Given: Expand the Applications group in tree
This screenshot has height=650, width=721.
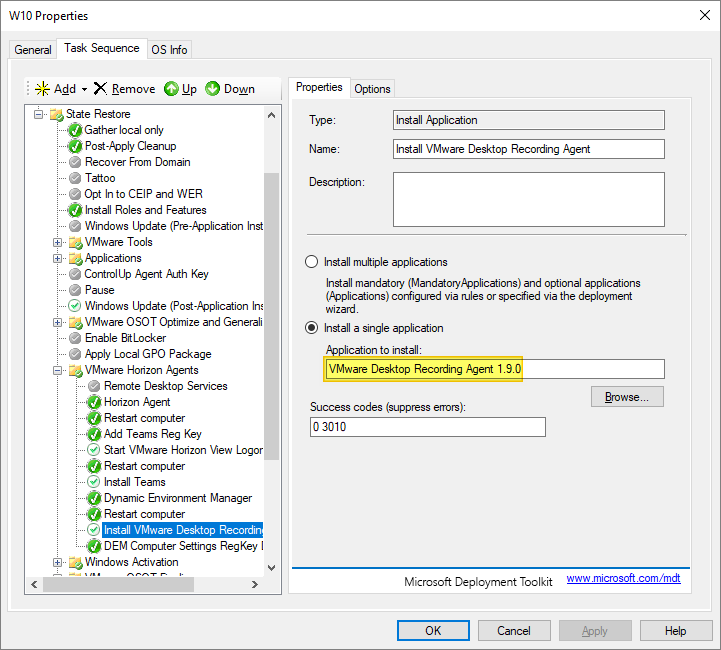Looking at the screenshot, I should (58, 258).
